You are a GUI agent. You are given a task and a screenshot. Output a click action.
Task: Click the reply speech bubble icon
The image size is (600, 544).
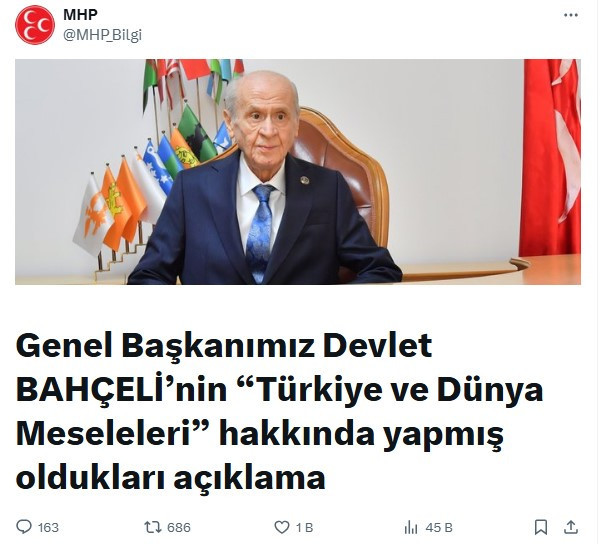(x=24, y=527)
